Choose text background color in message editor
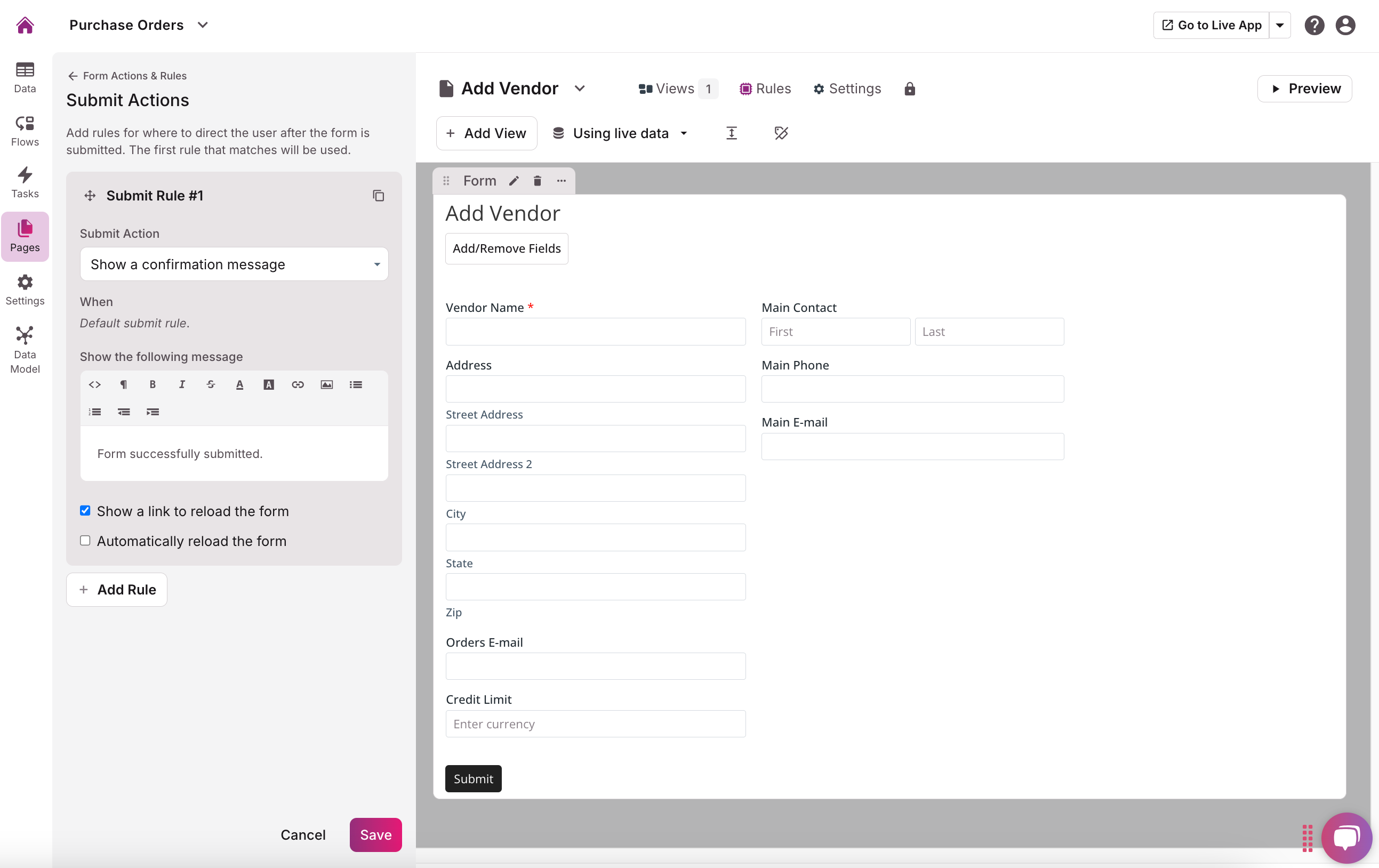 click(x=269, y=385)
